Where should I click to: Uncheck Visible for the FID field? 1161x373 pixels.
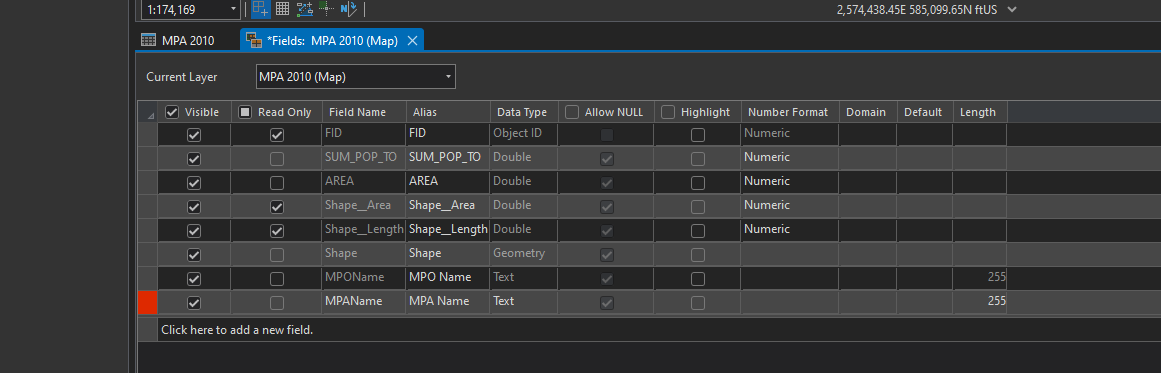(x=194, y=135)
